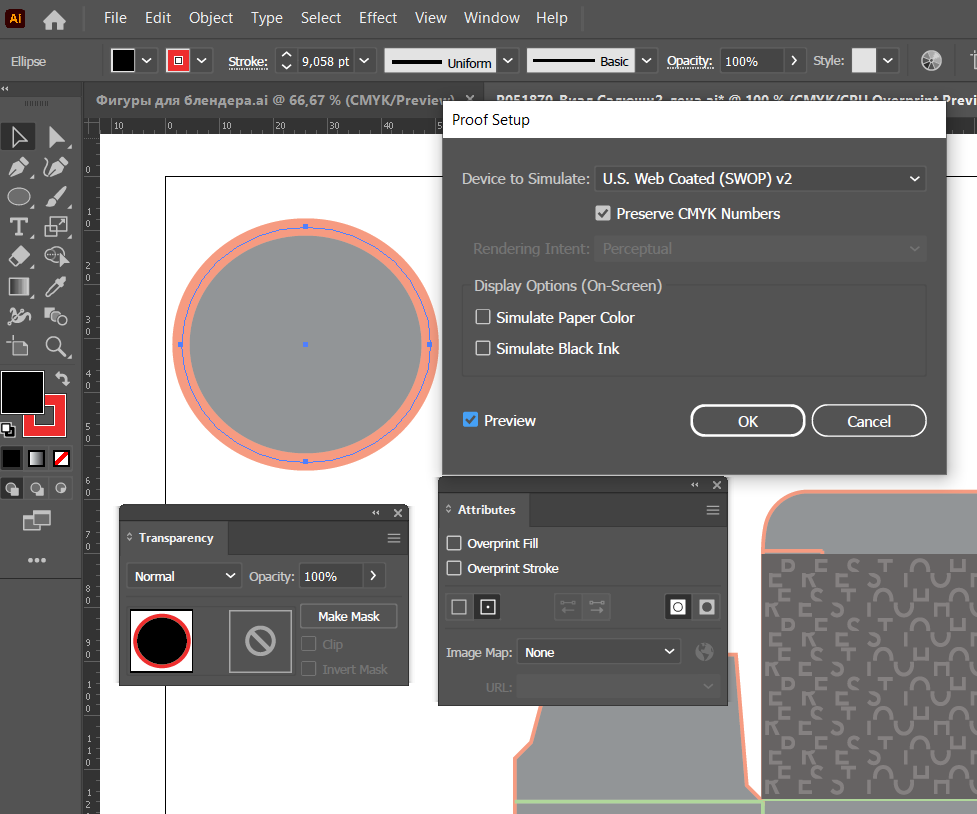Click the underlined Stroke label link

pos(248,62)
